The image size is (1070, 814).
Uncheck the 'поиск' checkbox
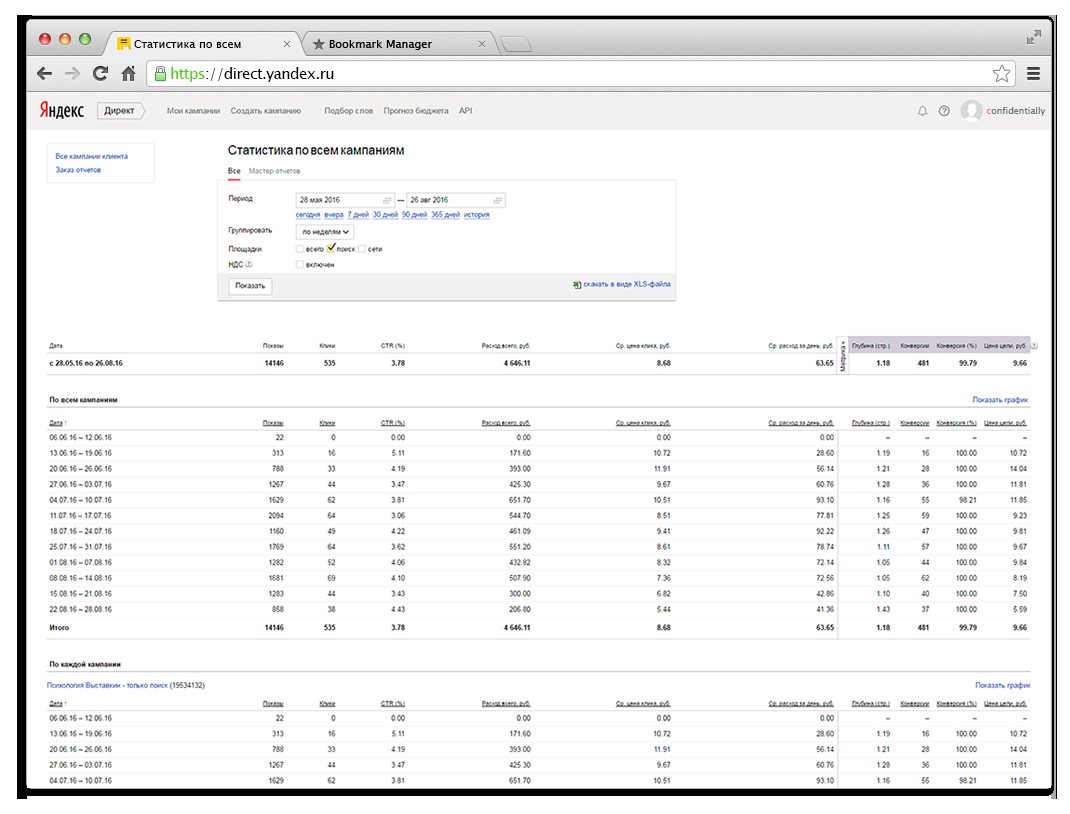(x=331, y=248)
